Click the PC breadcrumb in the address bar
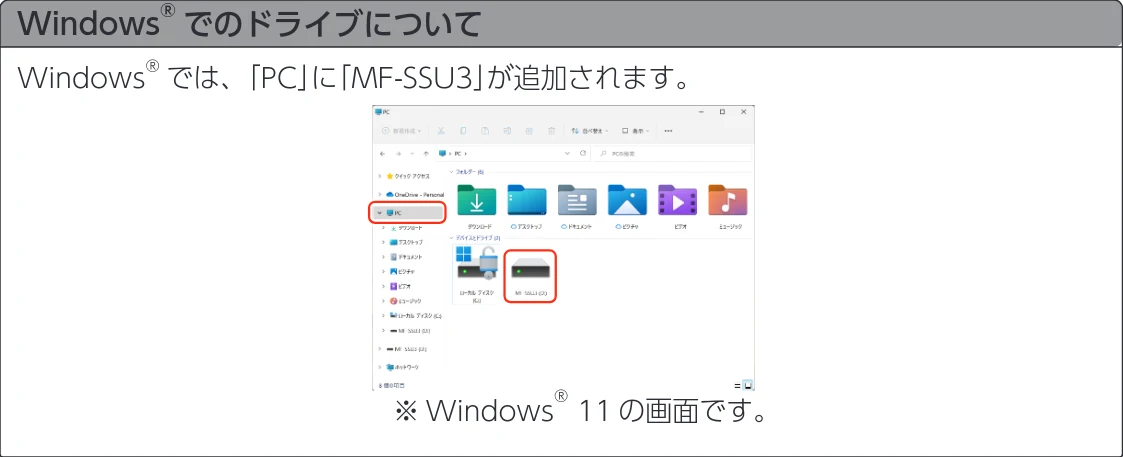1123x457 pixels. click(x=458, y=153)
